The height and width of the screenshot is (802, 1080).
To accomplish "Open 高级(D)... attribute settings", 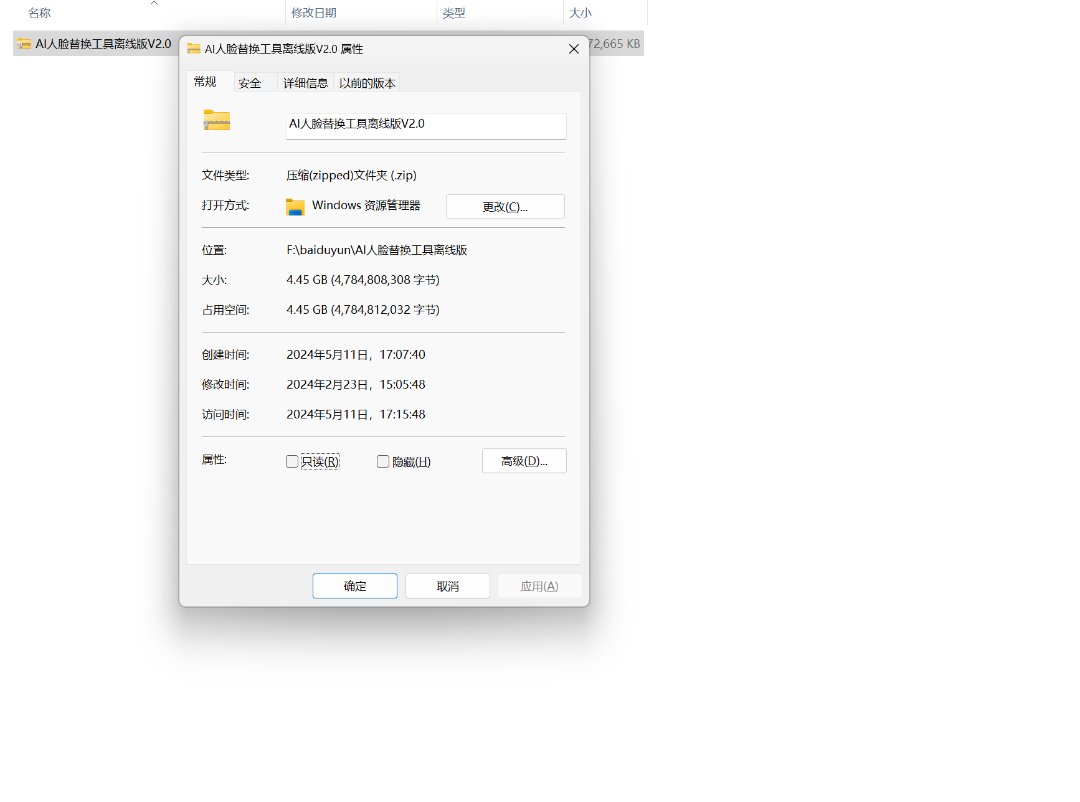I will (x=524, y=461).
